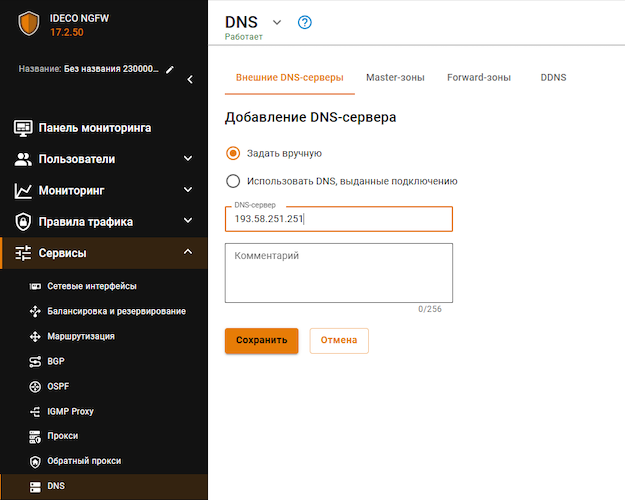This screenshot has width=625, height=500.
Task: Expand the Пользователи menu section
Action: [188, 159]
